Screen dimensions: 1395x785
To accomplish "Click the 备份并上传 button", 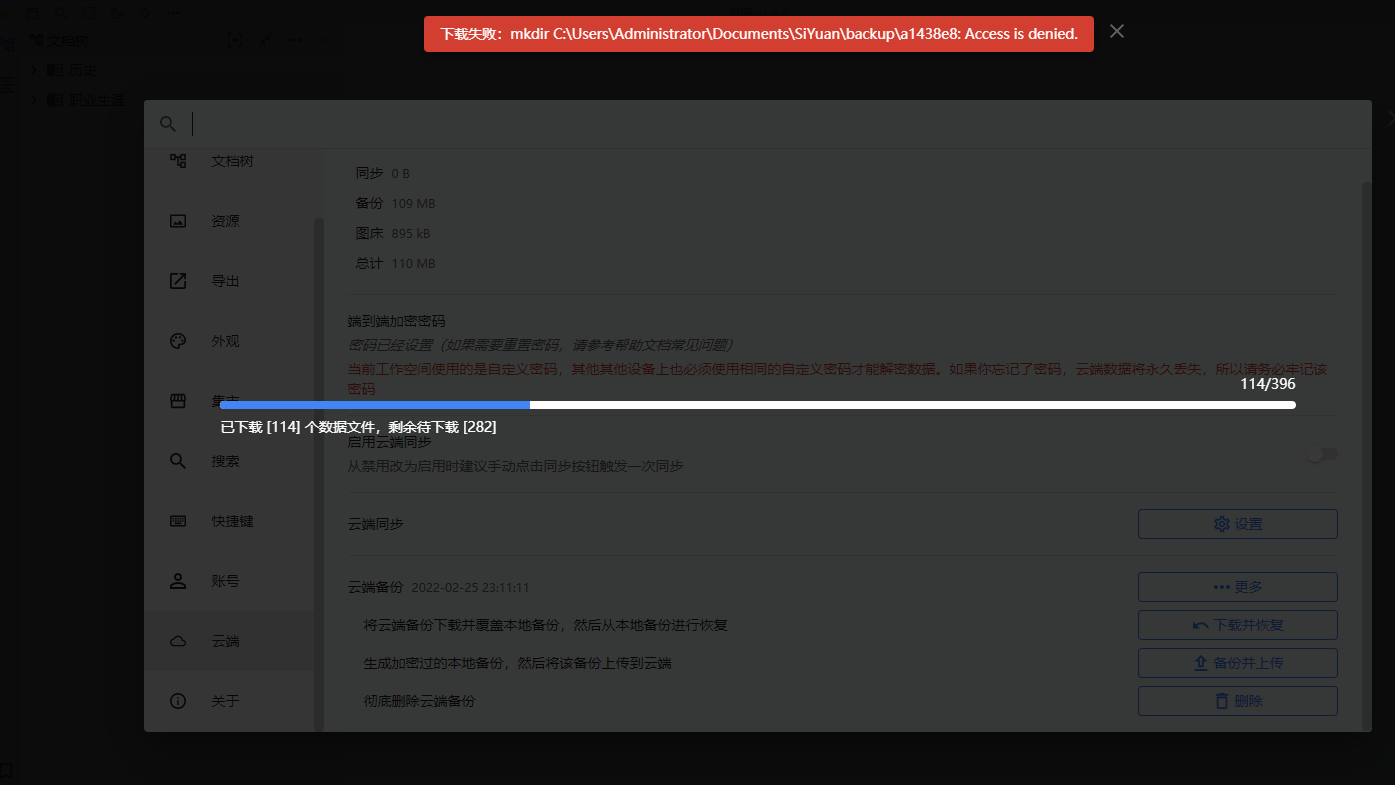I will (1238, 663).
